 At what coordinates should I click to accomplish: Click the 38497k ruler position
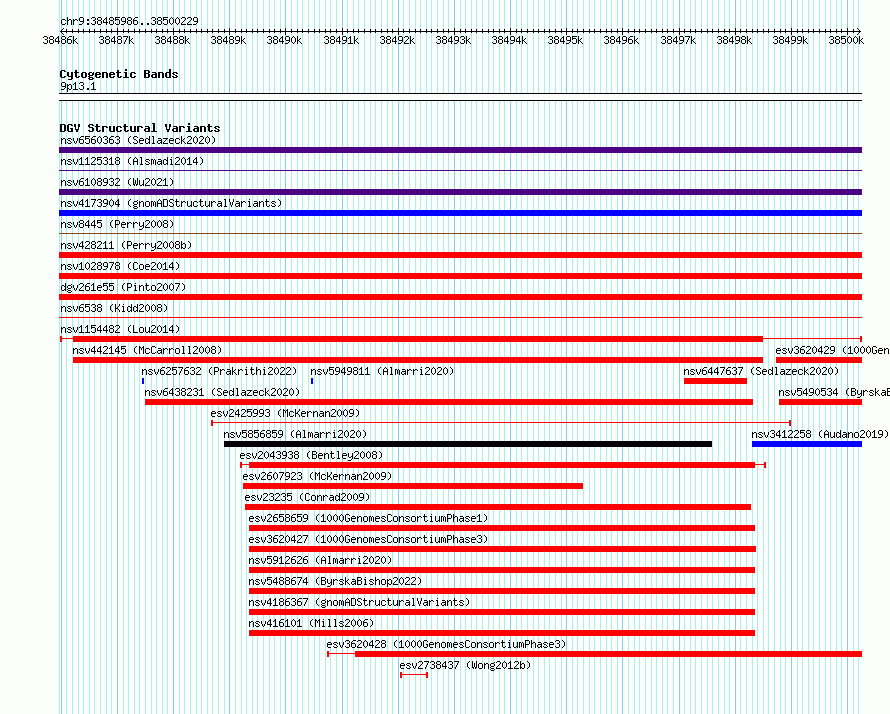click(678, 40)
